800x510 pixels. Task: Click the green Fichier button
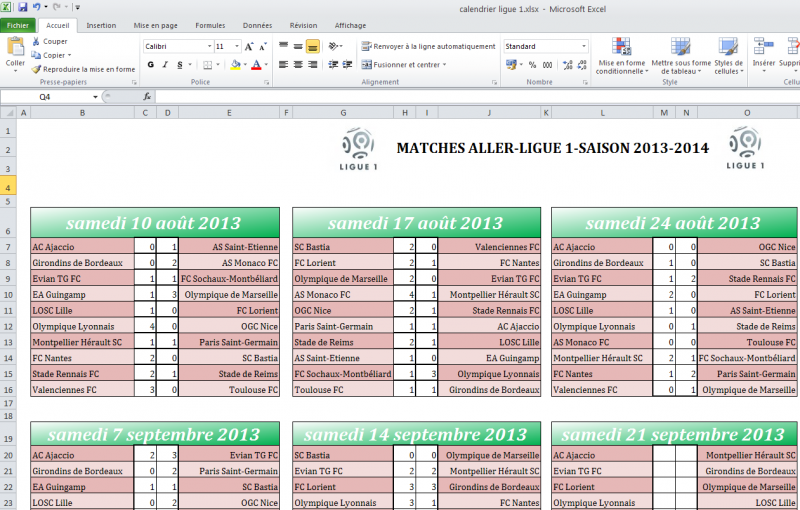pyautogui.click(x=18, y=25)
